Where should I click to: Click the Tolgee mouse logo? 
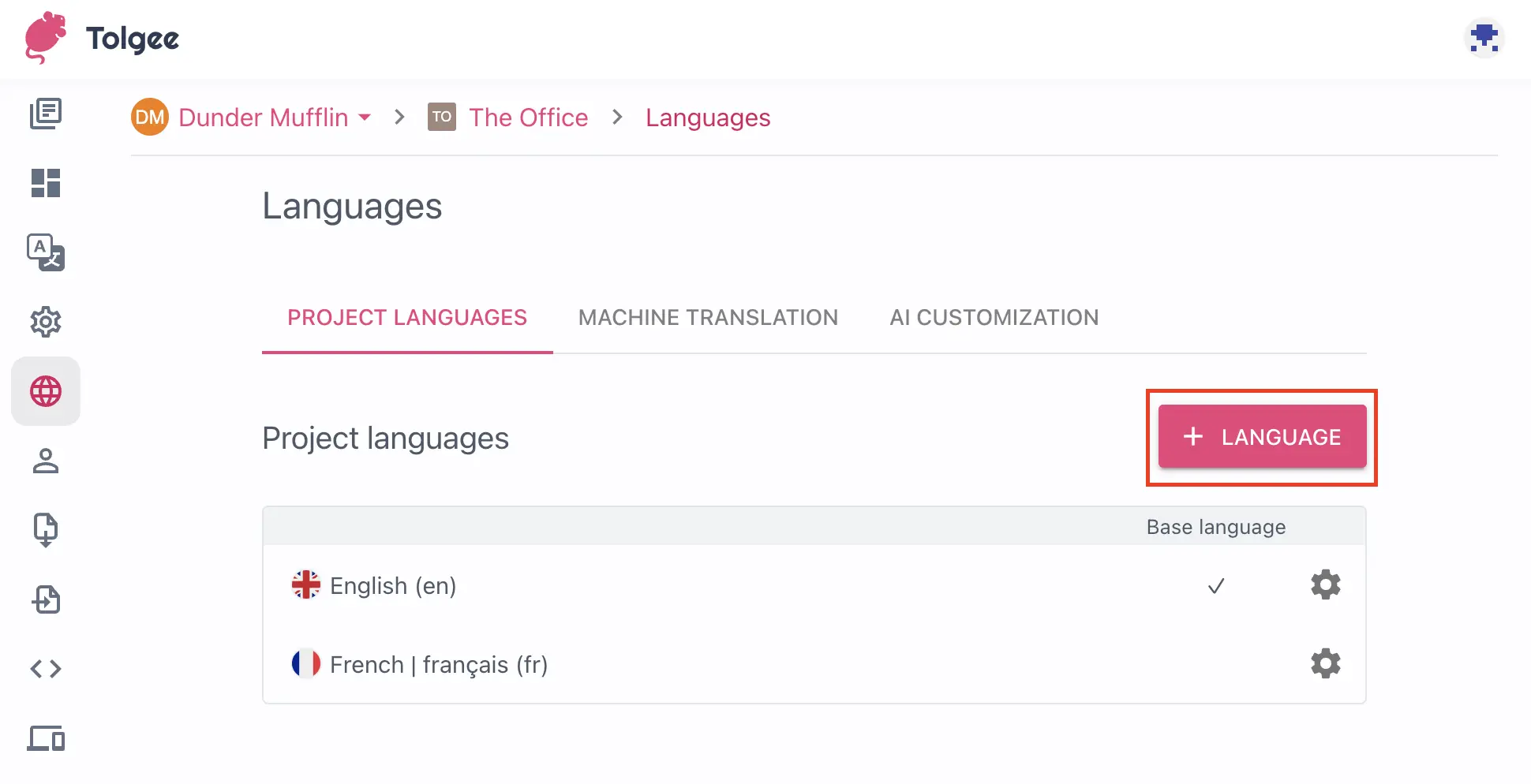tap(45, 38)
